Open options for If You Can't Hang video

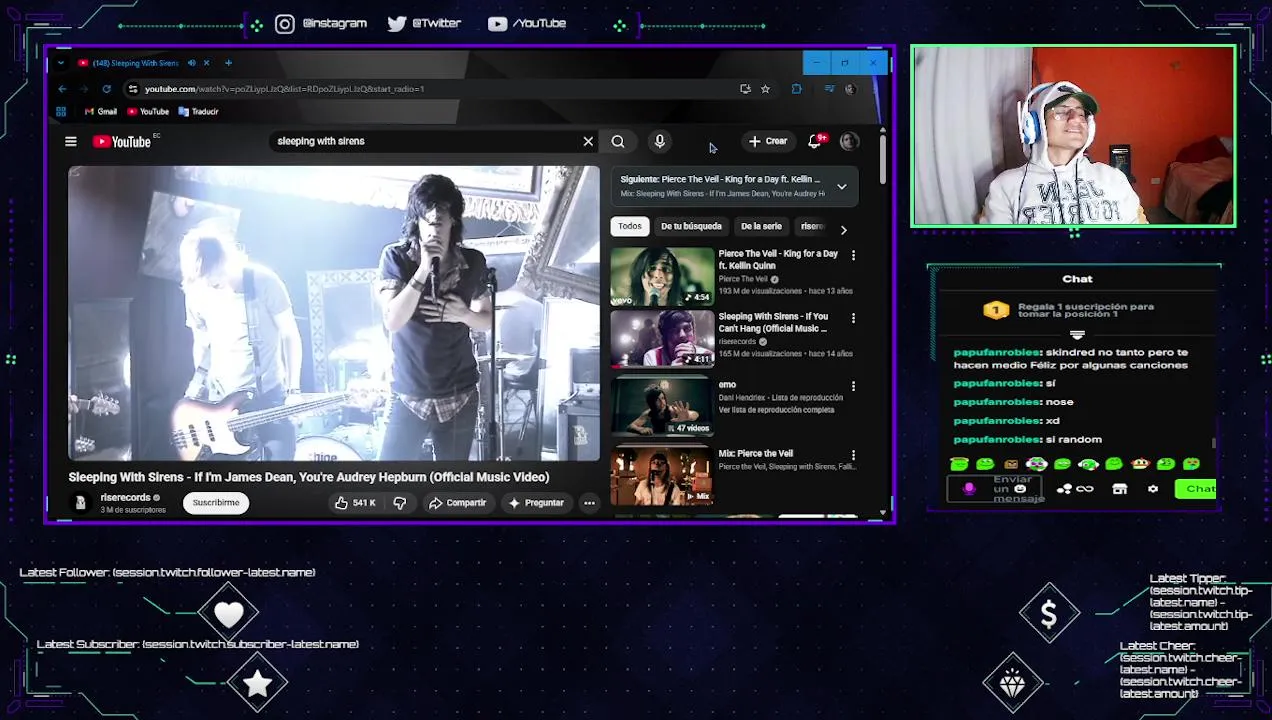tap(853, 319)
